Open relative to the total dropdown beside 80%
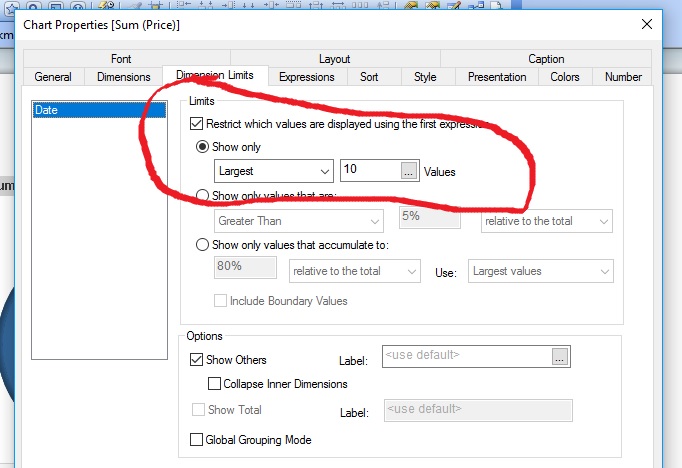 pyautogui.click(x=354, y=271)
